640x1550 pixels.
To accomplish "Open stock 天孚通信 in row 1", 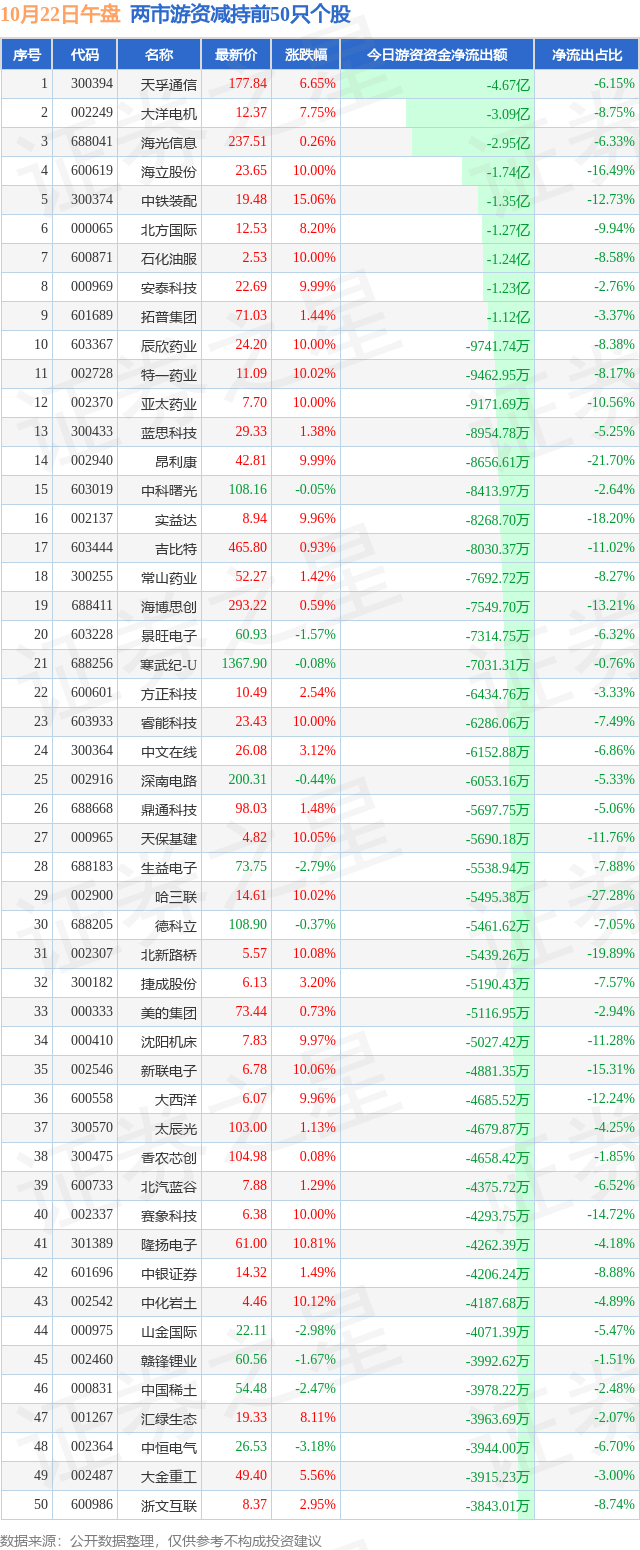I will [x=169, y=84].
